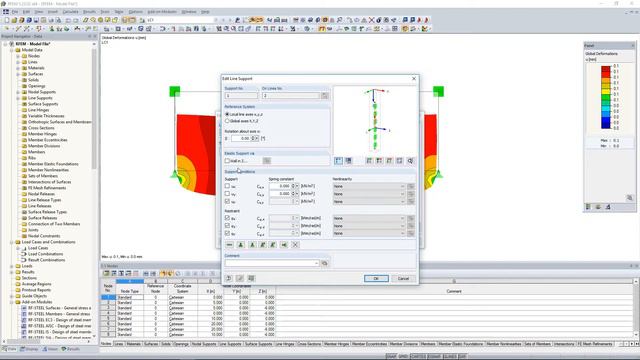The image size is (640, 360).
Task: Click Open file icon in main toolbar
Action: (x=14, y=20)
